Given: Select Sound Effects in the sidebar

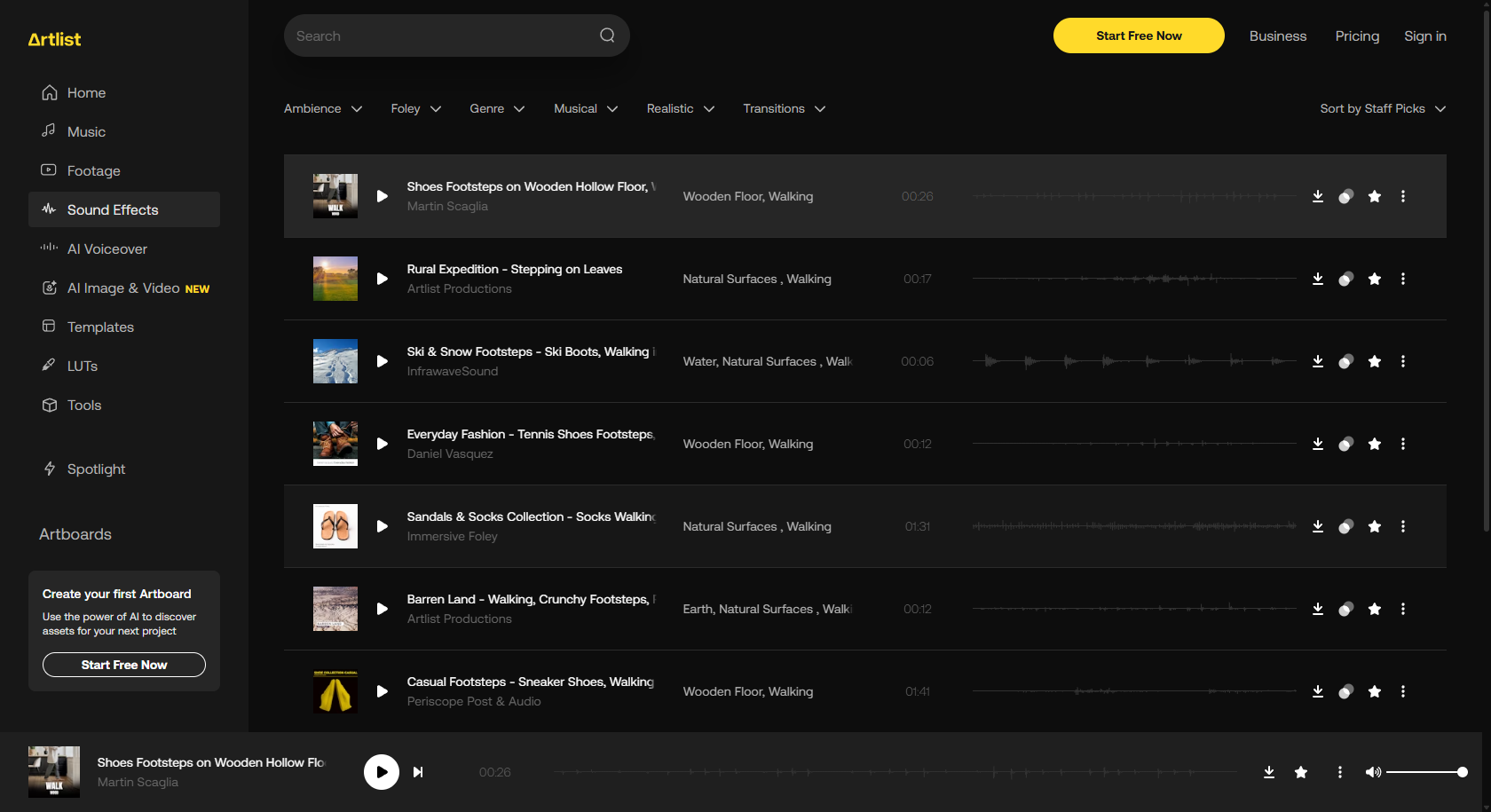Looking at the screenshot, I should 112,209.
